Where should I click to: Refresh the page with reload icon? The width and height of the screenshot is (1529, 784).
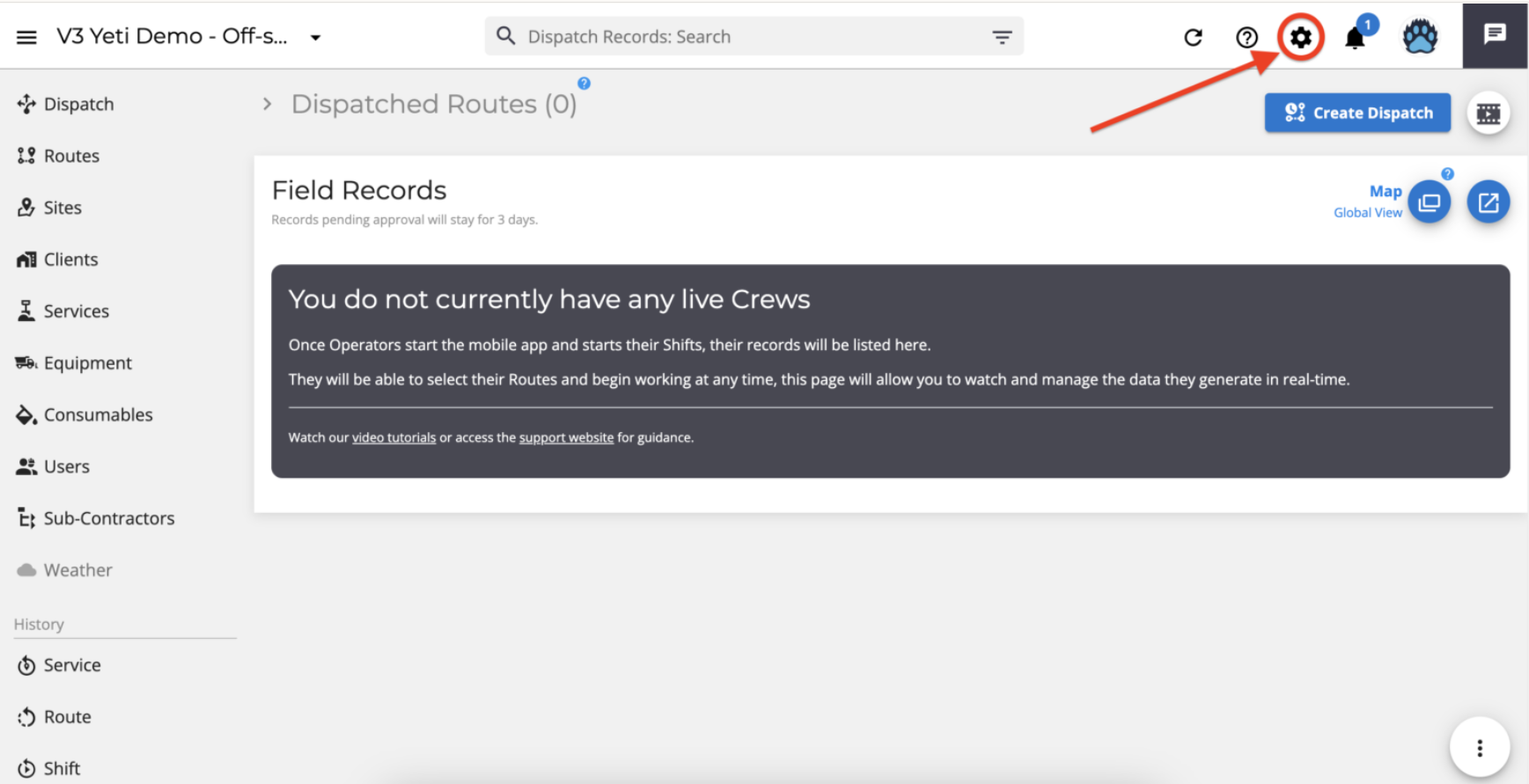[x=1193, y=37]
